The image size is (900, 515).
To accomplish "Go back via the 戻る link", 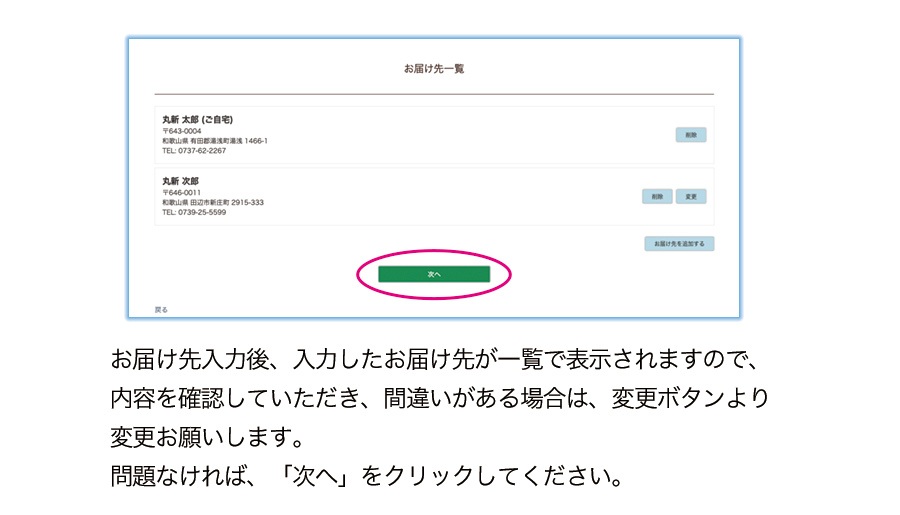I will pos(161,310).
